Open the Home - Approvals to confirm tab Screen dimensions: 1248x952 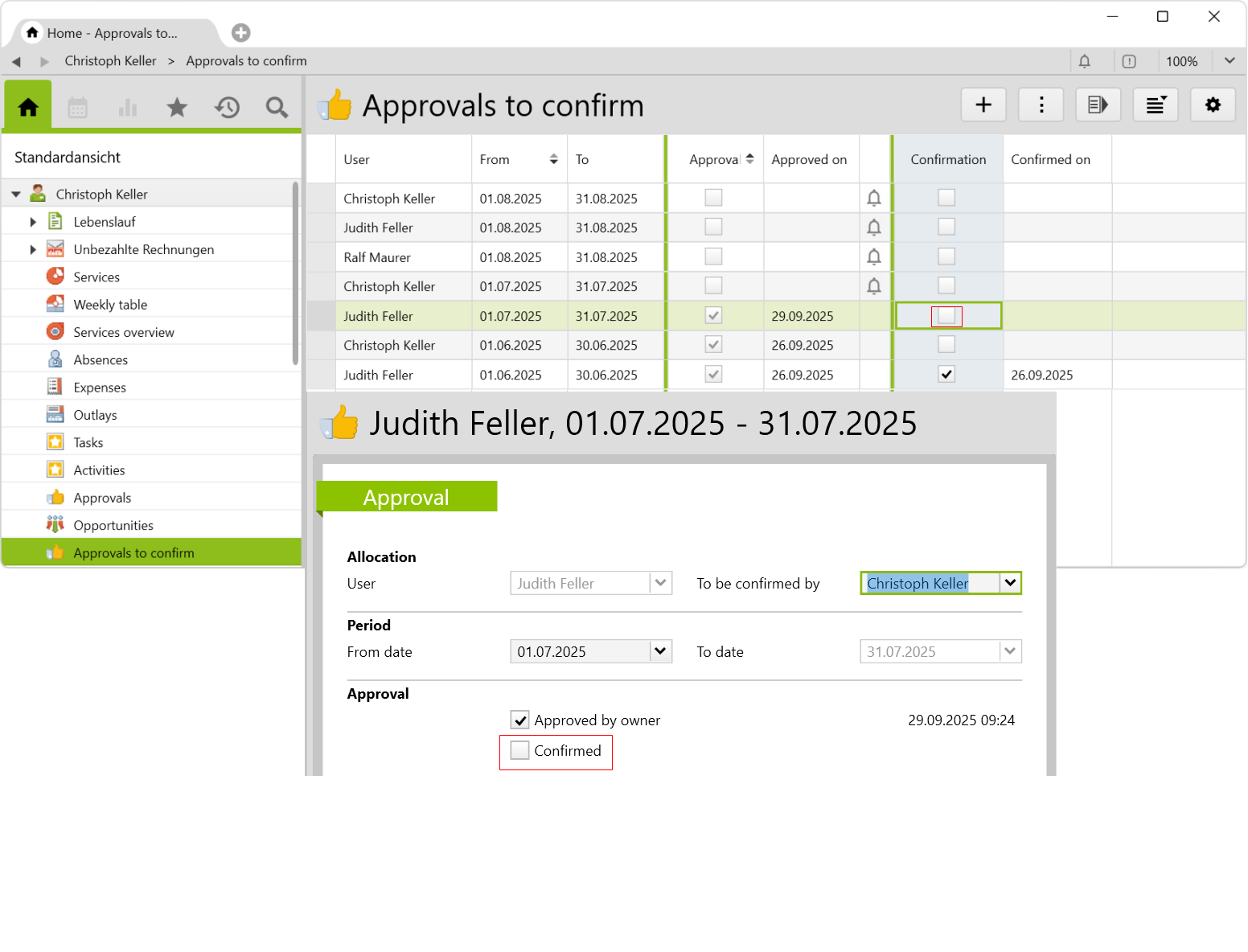point(113,33)
